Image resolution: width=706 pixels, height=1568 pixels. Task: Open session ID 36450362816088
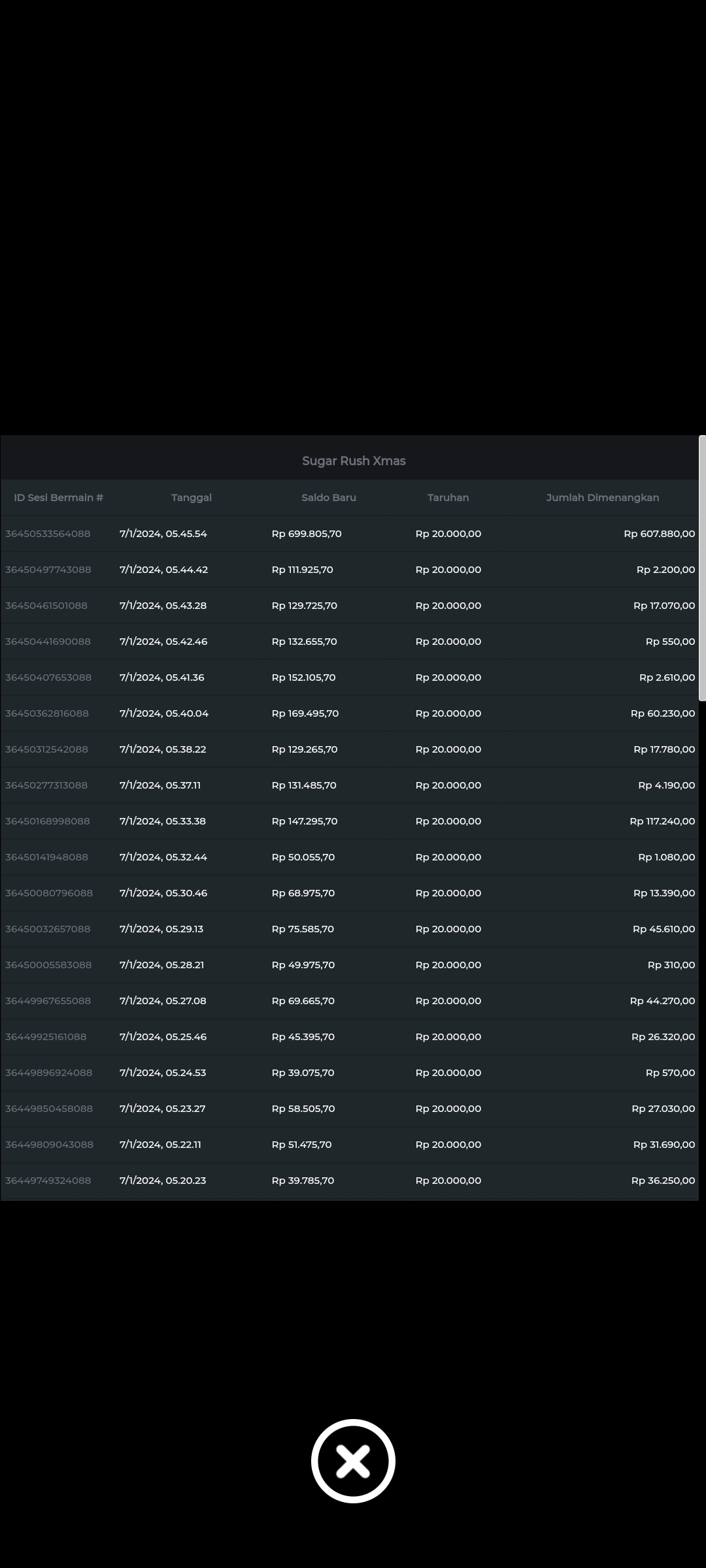tap(47, 713)
